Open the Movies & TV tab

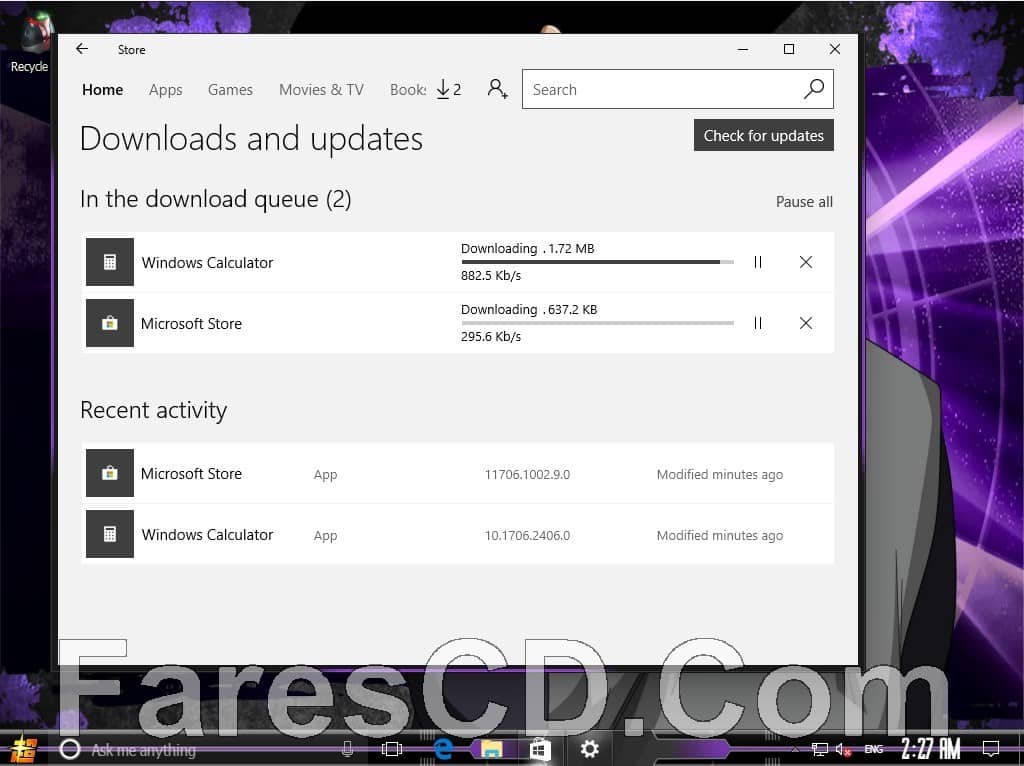click(x=321, y=89)
